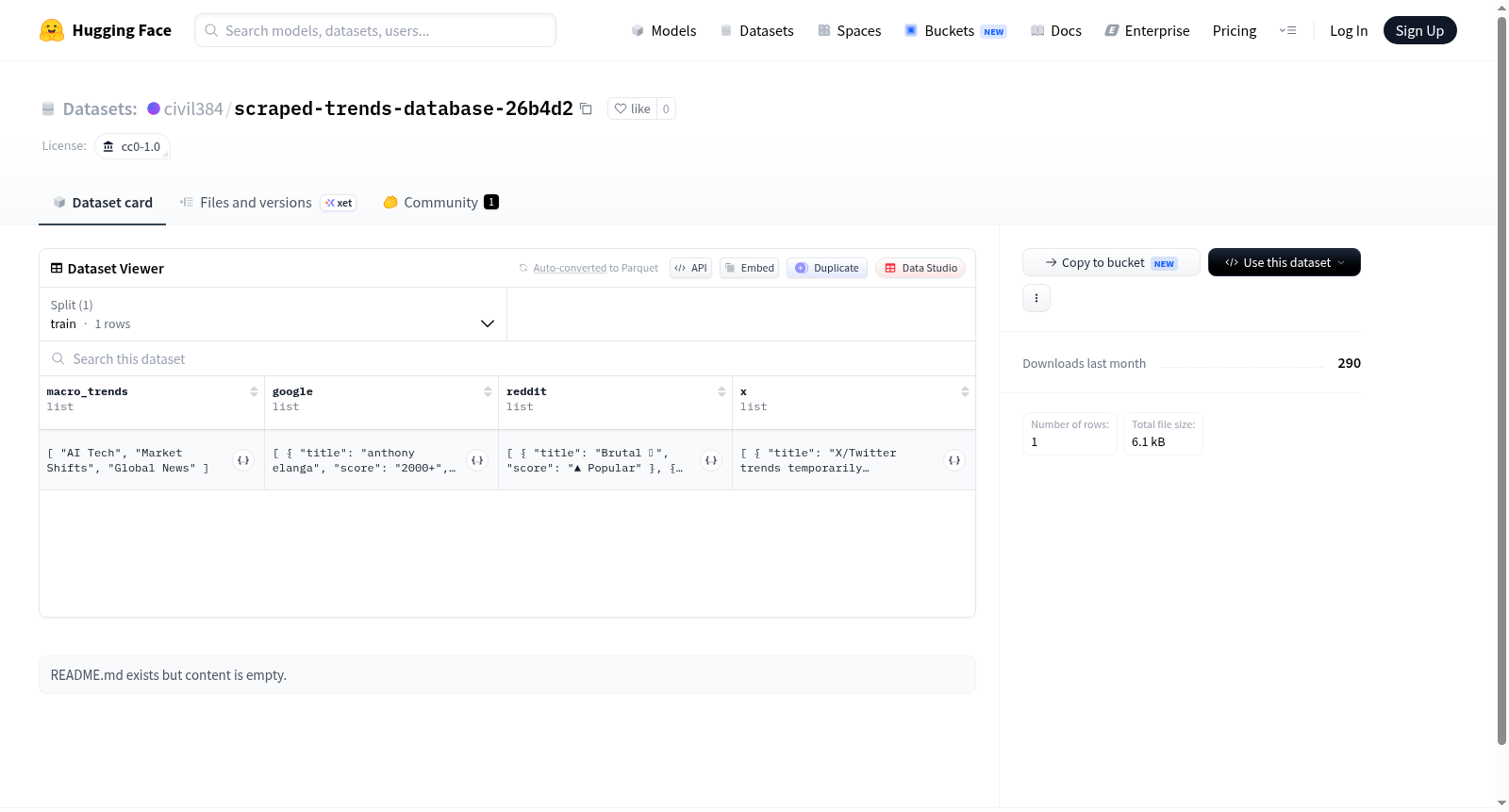Click the heart like button

tap(632, 108)
